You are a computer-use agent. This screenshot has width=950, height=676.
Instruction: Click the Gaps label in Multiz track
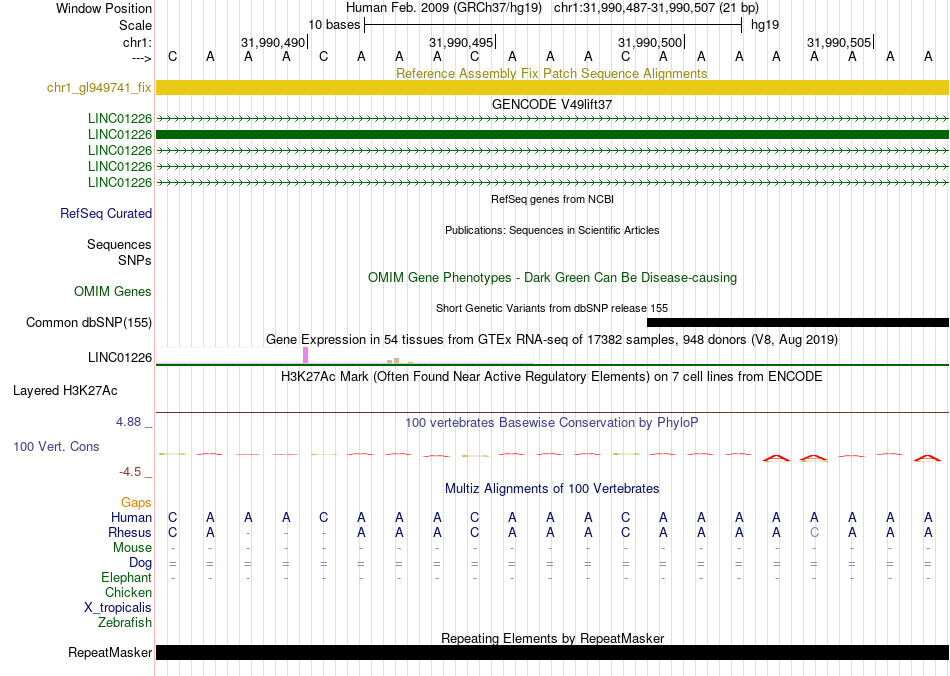[x=136, y=502]
